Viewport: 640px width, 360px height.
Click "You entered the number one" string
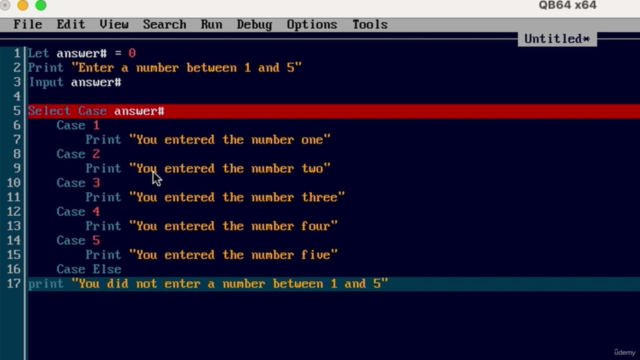click(x=230, y=140)
